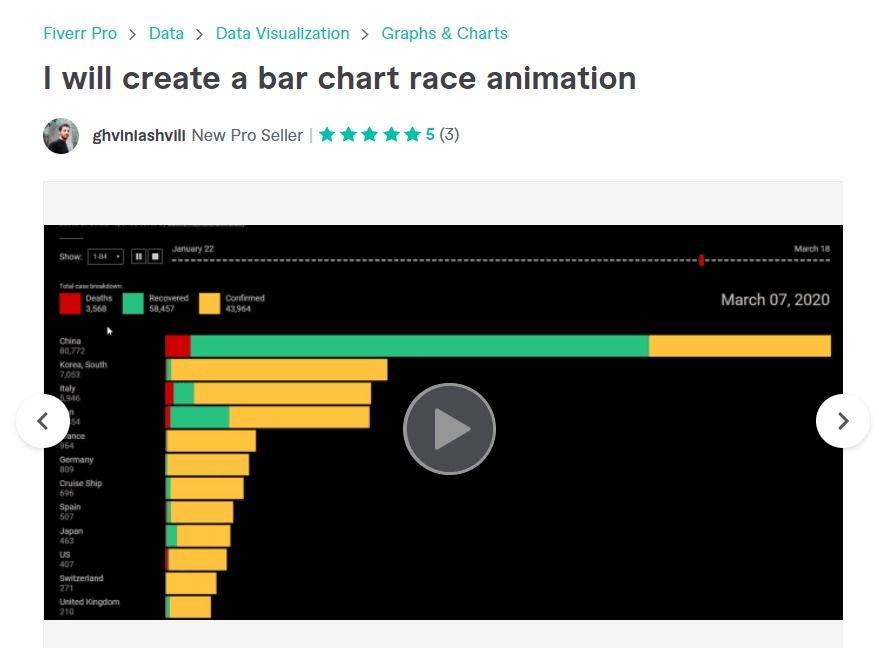This screenshot has width=879, height=648.
Task: Go to previous gallery slide
Action: [x=43, y=421]
